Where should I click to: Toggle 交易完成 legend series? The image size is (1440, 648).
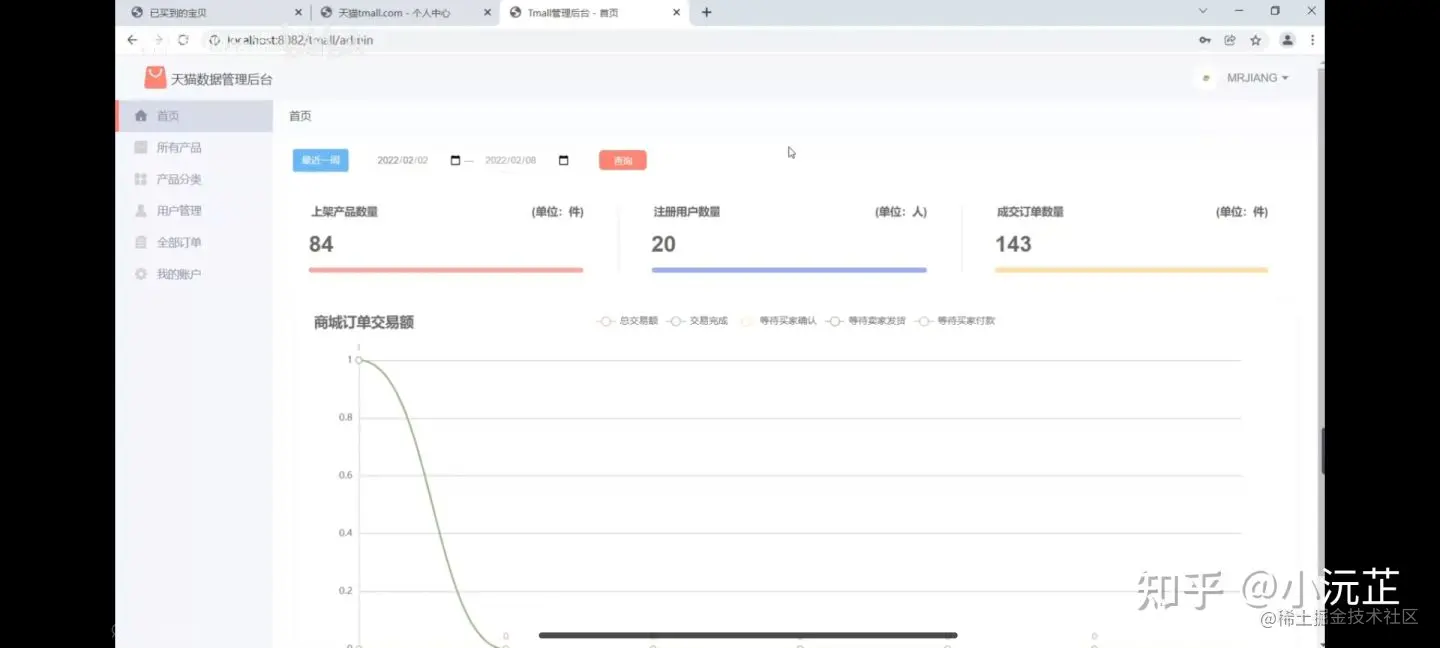[697, 321]
